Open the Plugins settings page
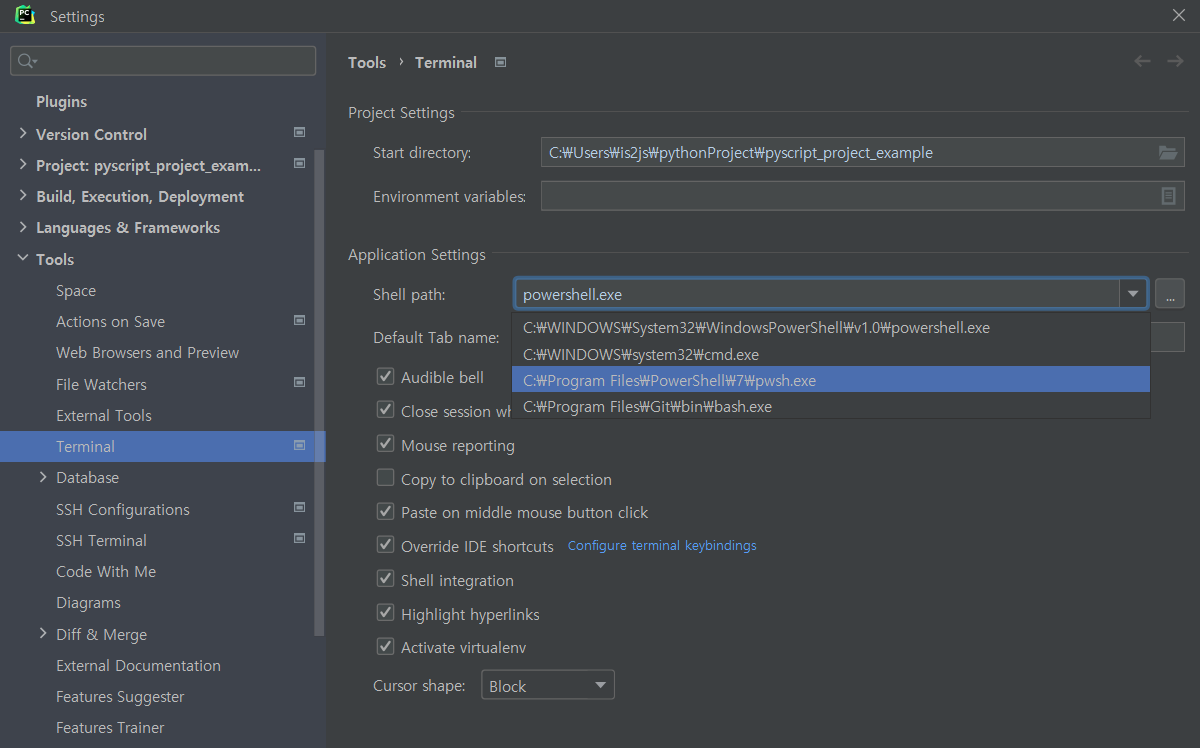This screenshot has width=1200, height=748. (x=61, y=102)
